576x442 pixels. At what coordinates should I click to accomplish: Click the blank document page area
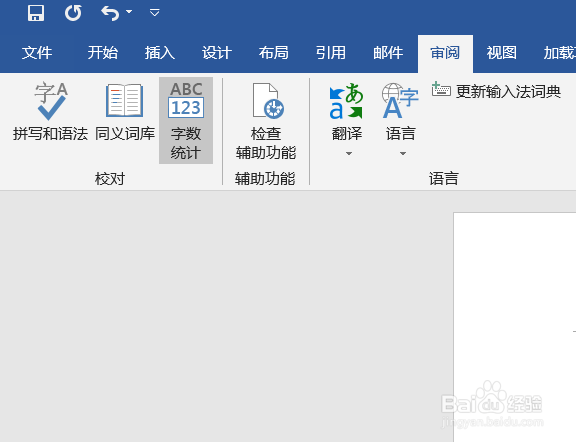click(515, 327)
